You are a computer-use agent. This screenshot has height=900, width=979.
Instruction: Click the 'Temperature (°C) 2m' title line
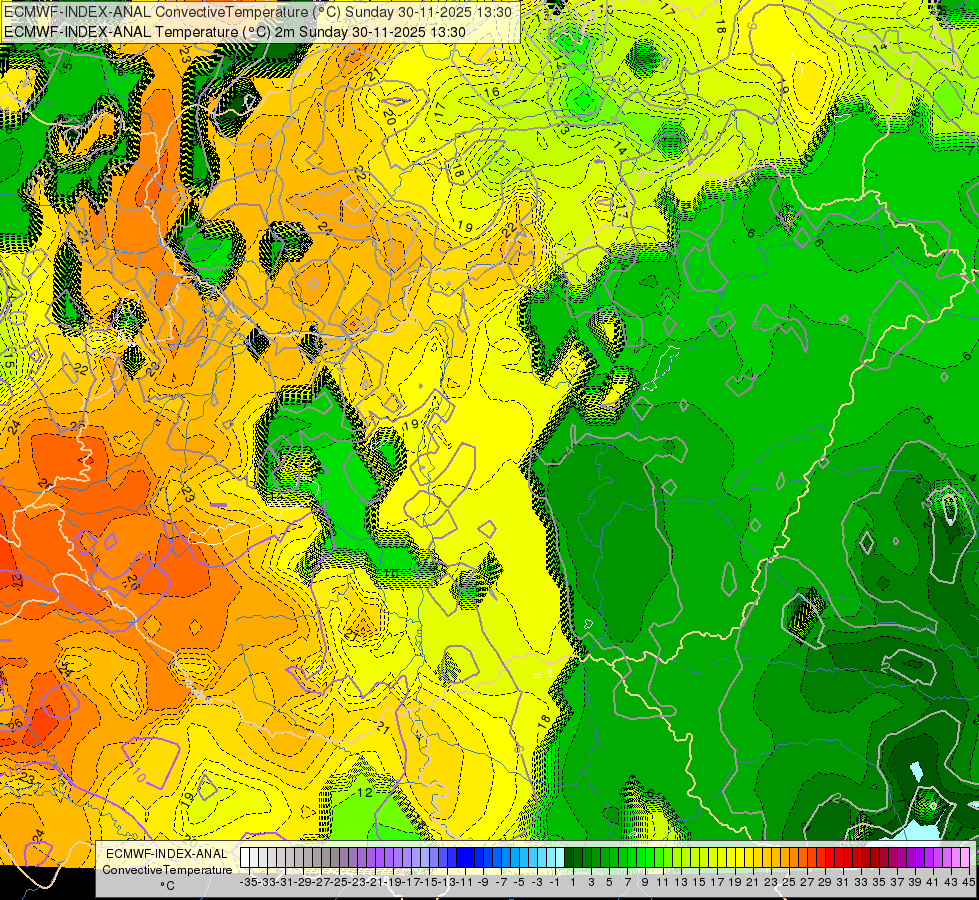point(235,32)
